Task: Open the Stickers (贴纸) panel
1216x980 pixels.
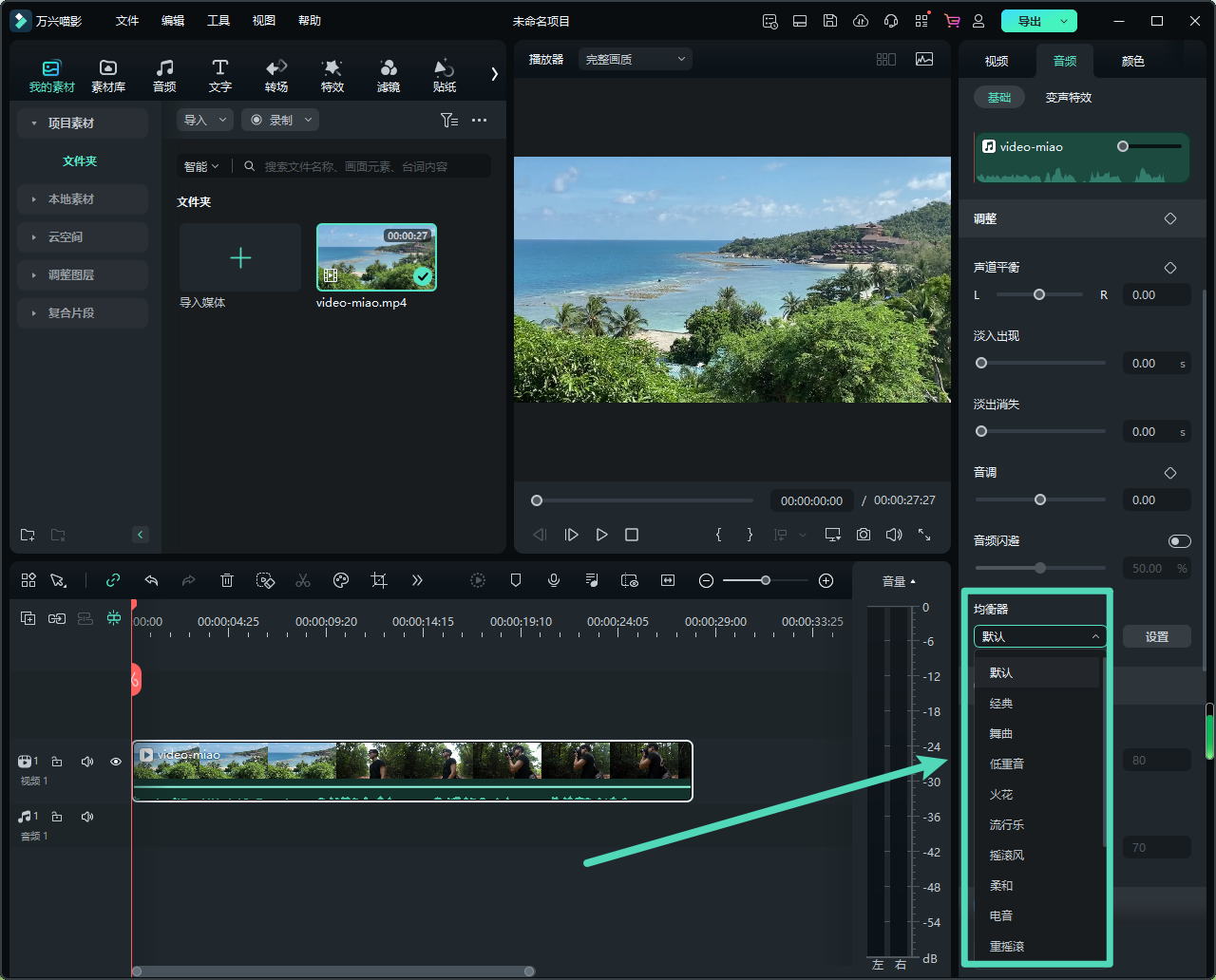Action: point(444,75)
